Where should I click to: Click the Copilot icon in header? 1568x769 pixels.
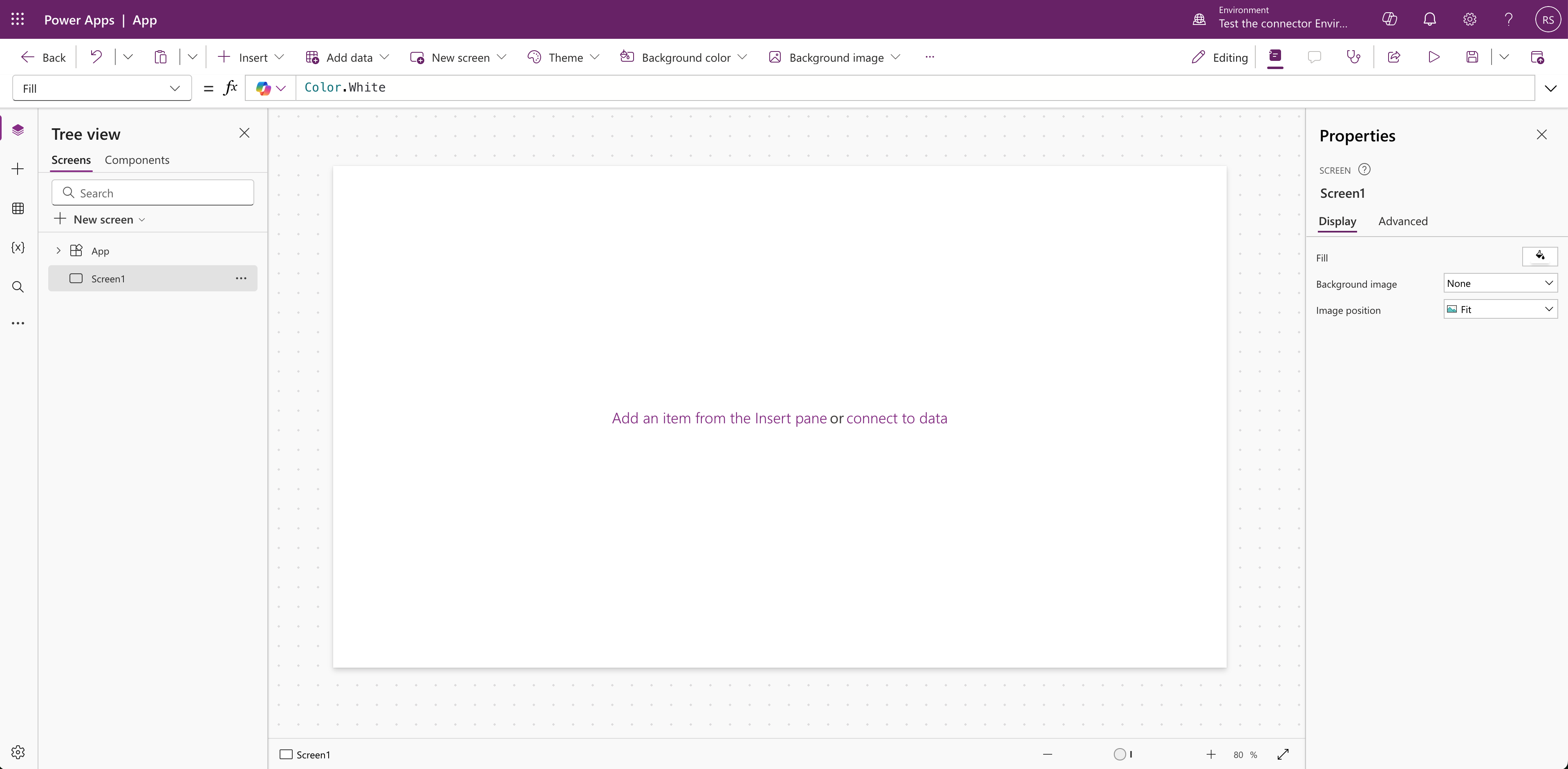[x=1390, y=20]
